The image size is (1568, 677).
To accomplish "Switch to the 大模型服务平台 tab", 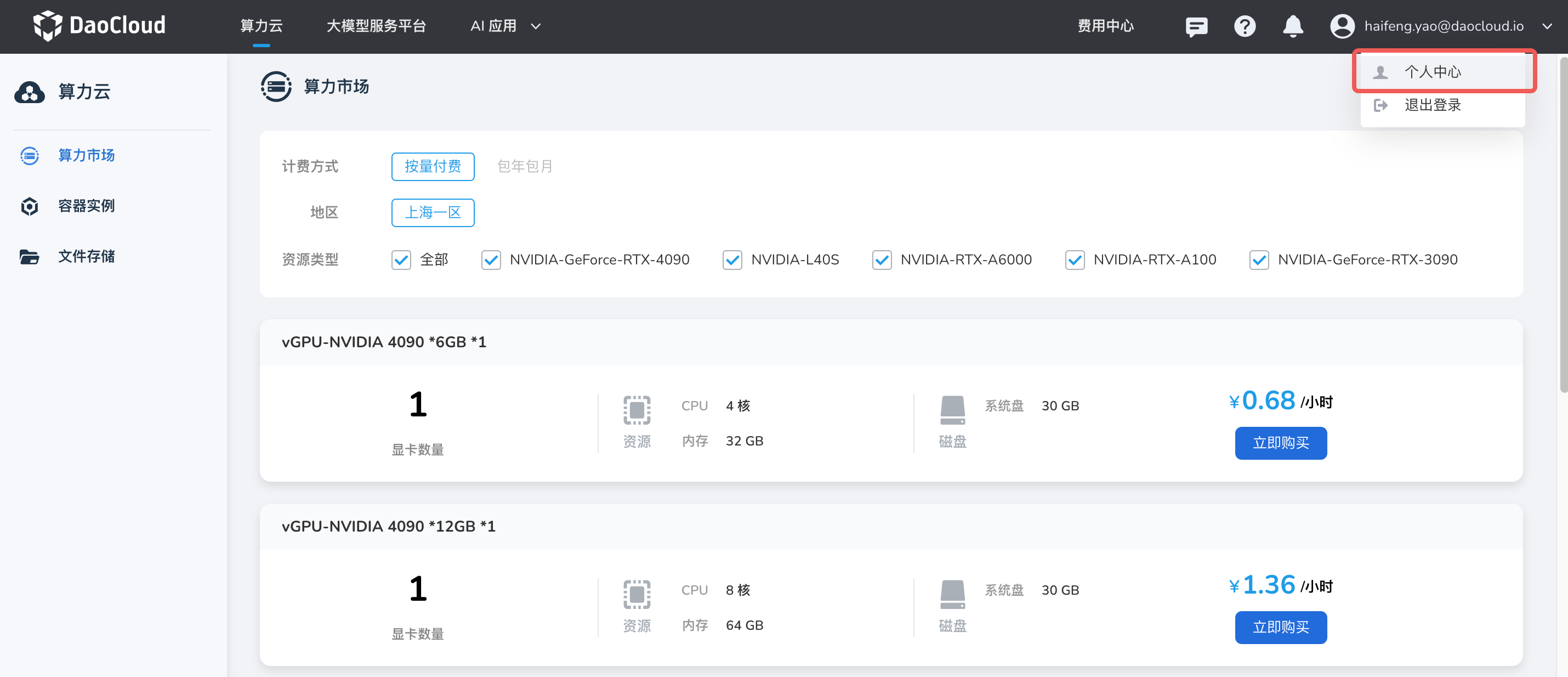I will pos(376,26).
